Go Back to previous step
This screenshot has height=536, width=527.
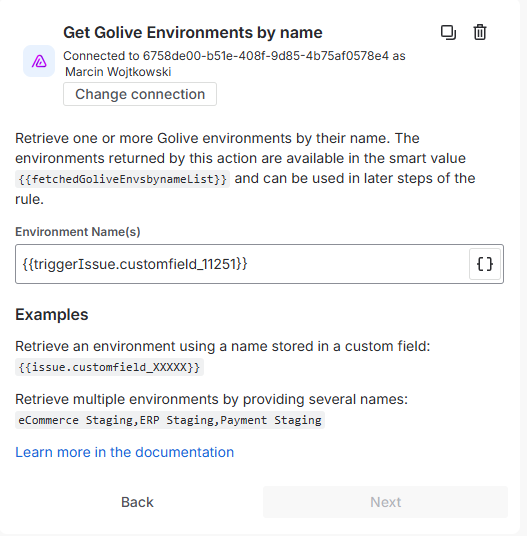137,502
